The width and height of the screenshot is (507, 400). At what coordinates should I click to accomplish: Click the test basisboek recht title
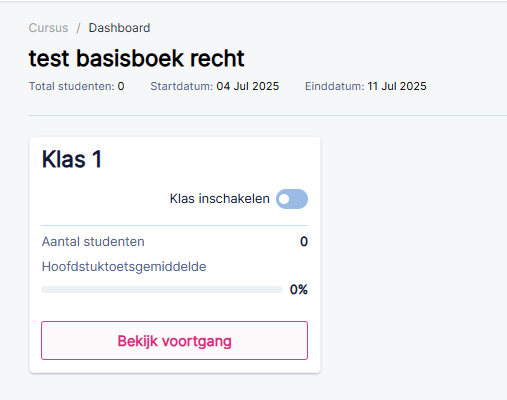tap(137, 58)
